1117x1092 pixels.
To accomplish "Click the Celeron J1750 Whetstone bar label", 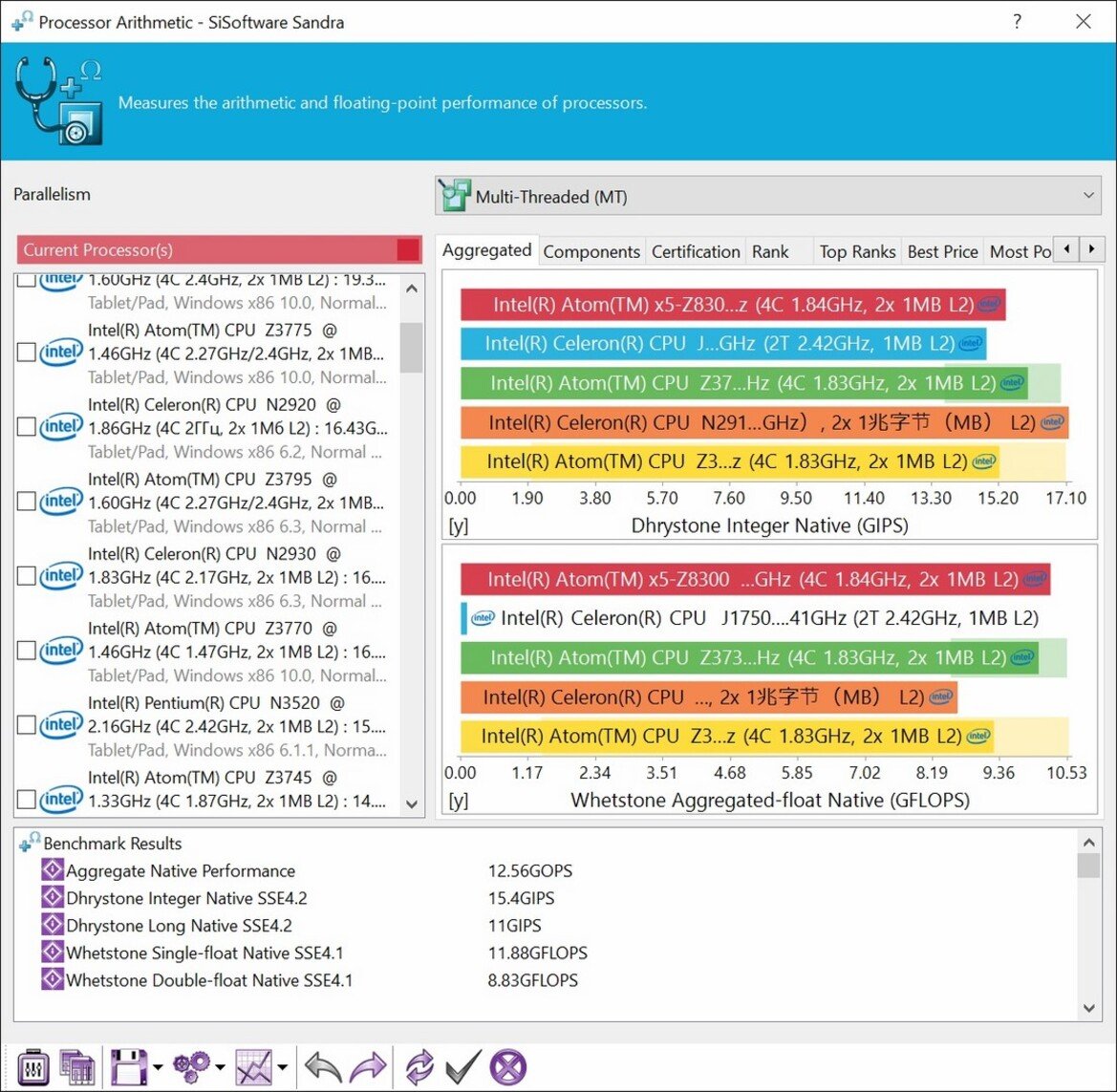I will [x=769, y=617].
